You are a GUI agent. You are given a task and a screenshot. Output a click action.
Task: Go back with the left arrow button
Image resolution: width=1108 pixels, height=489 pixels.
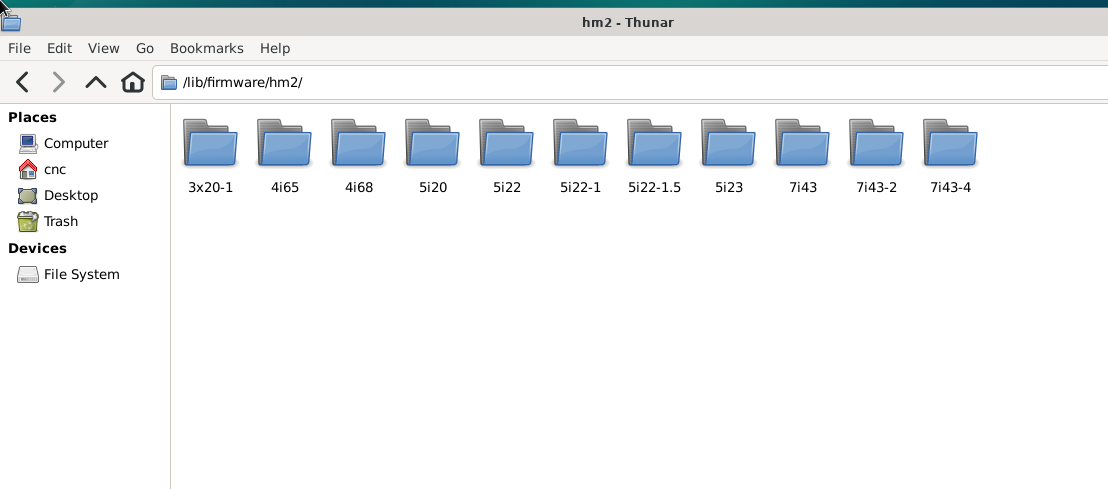pos(23,82)
